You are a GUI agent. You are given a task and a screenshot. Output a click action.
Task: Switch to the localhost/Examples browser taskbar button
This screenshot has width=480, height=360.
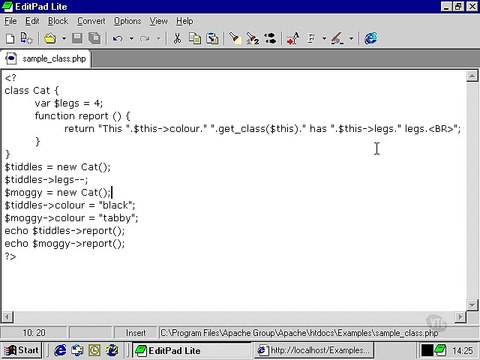(x=314, y=350)
